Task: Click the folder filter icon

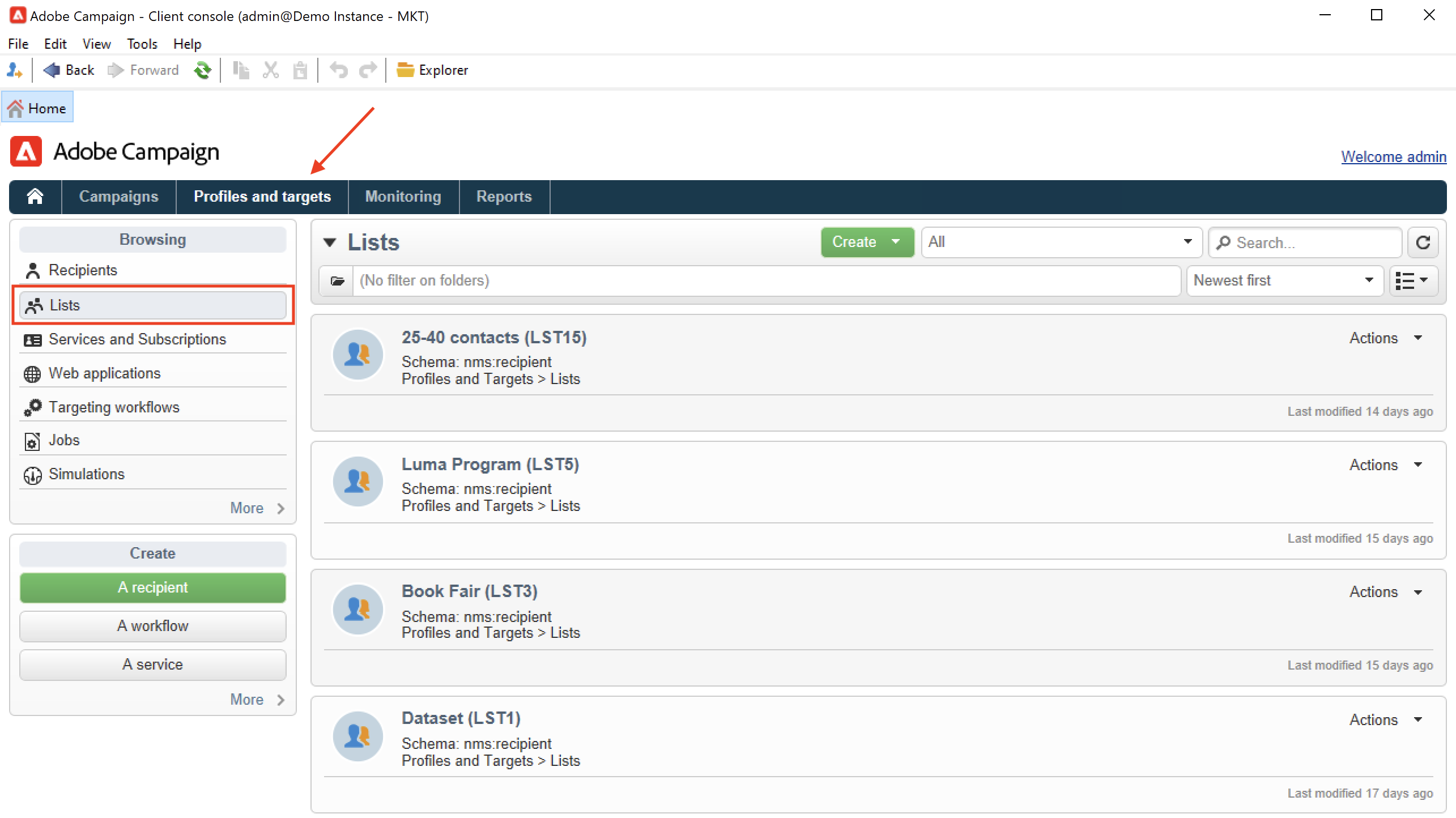Action: click(x=337, y=280)
